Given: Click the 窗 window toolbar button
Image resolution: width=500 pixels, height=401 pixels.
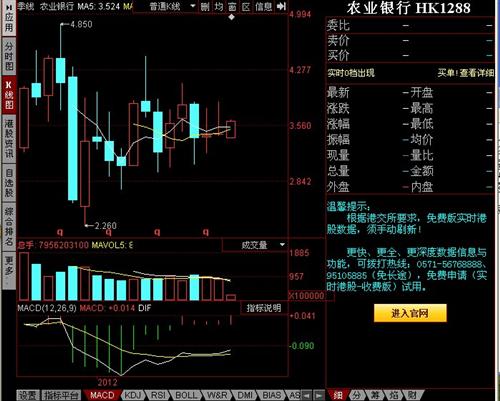Looking at the screenshot, I should pos(232,6).
